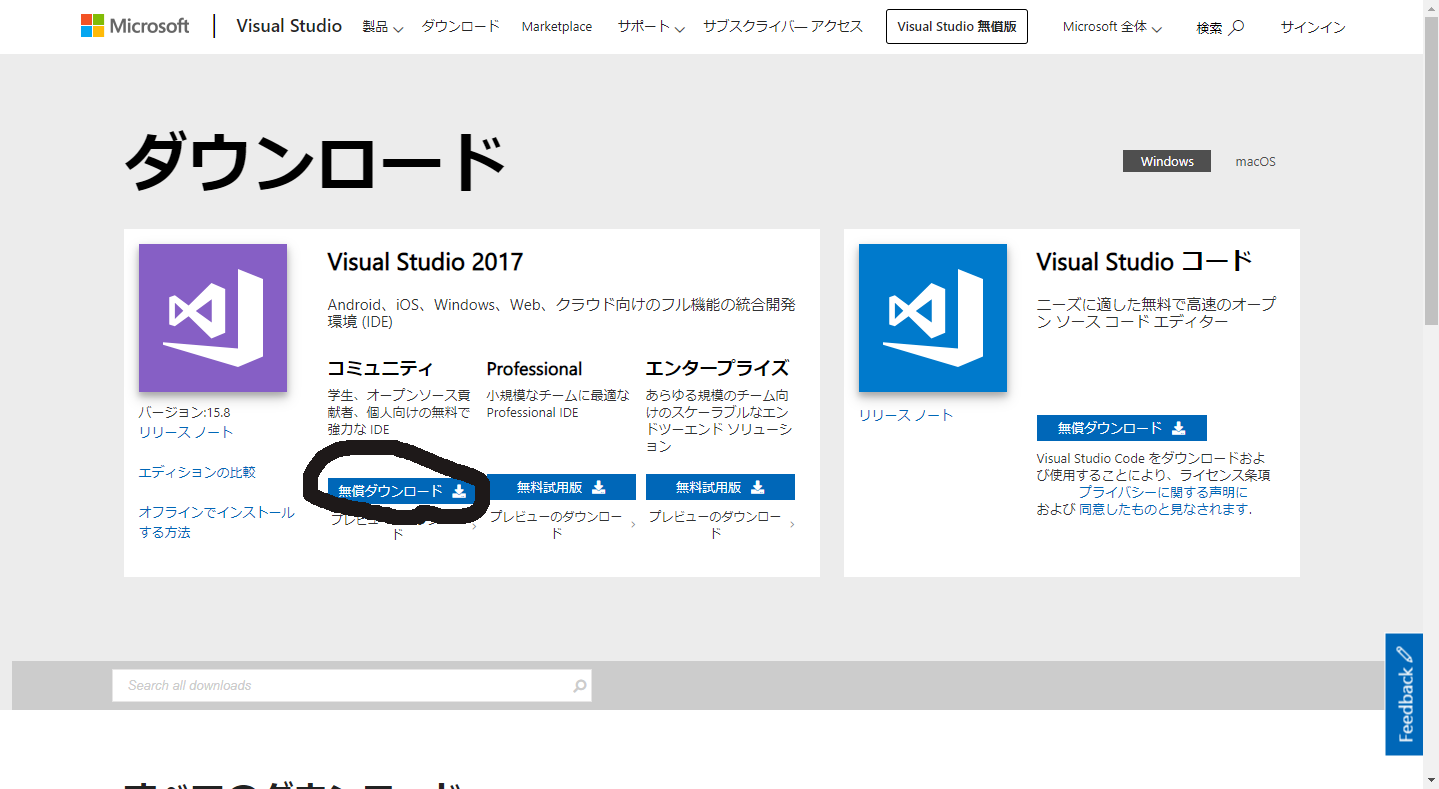Click search icon in downloads search box
This screenshot has width=1439, height=789.
pyautogui.click(x=579, y=686)
